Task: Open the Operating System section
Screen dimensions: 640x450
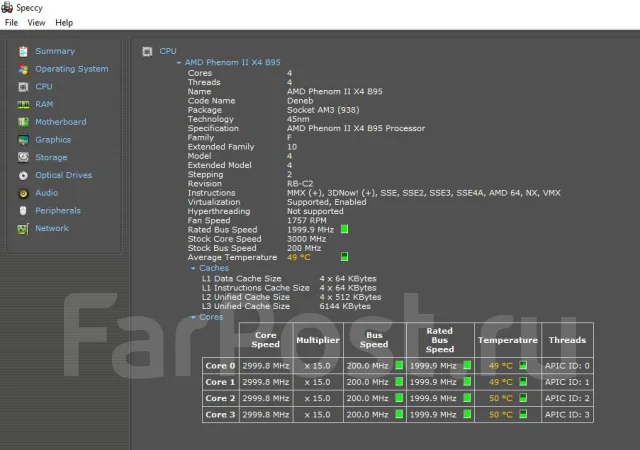Action: point(72,69)
